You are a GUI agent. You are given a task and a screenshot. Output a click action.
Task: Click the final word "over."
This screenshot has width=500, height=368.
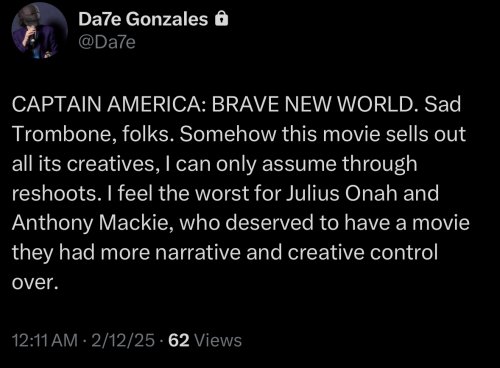point(35,282)
